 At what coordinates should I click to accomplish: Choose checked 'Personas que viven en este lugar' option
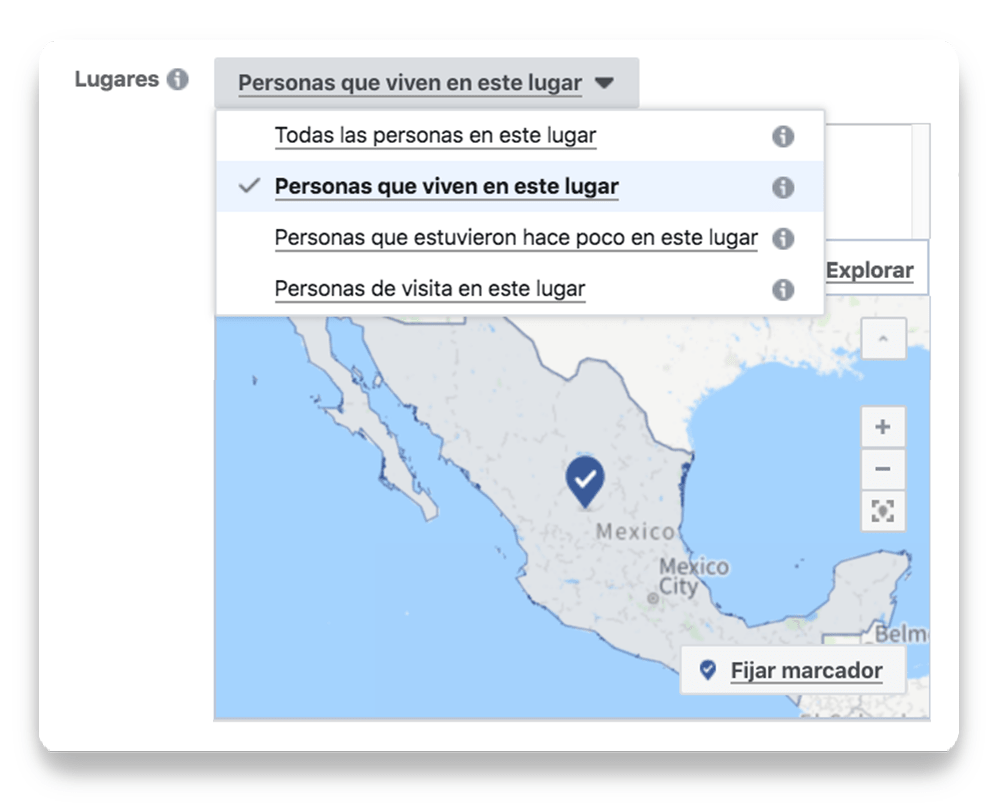tap(520, 187)
